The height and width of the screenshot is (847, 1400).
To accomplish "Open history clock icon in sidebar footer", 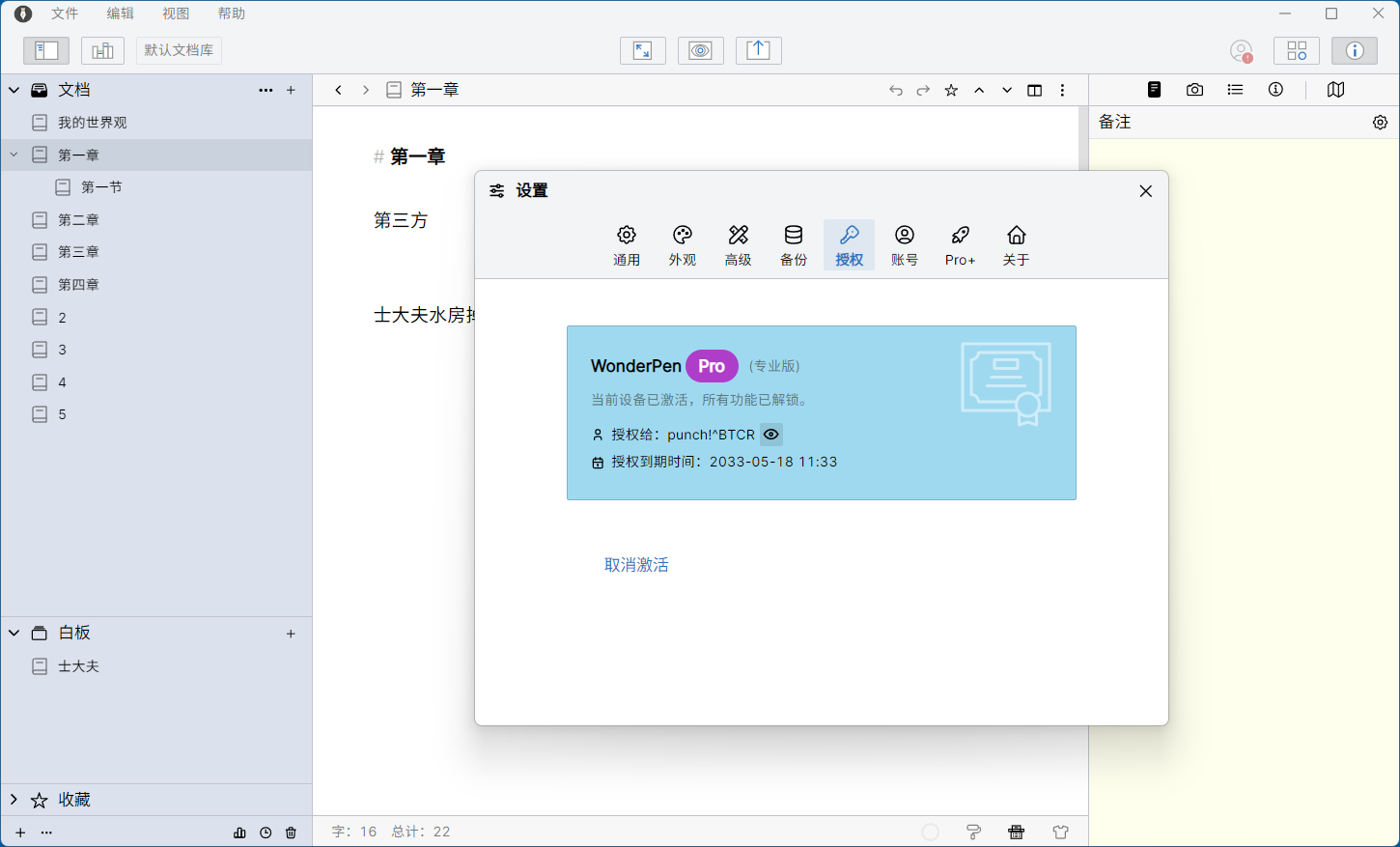I will click(266, 833).
